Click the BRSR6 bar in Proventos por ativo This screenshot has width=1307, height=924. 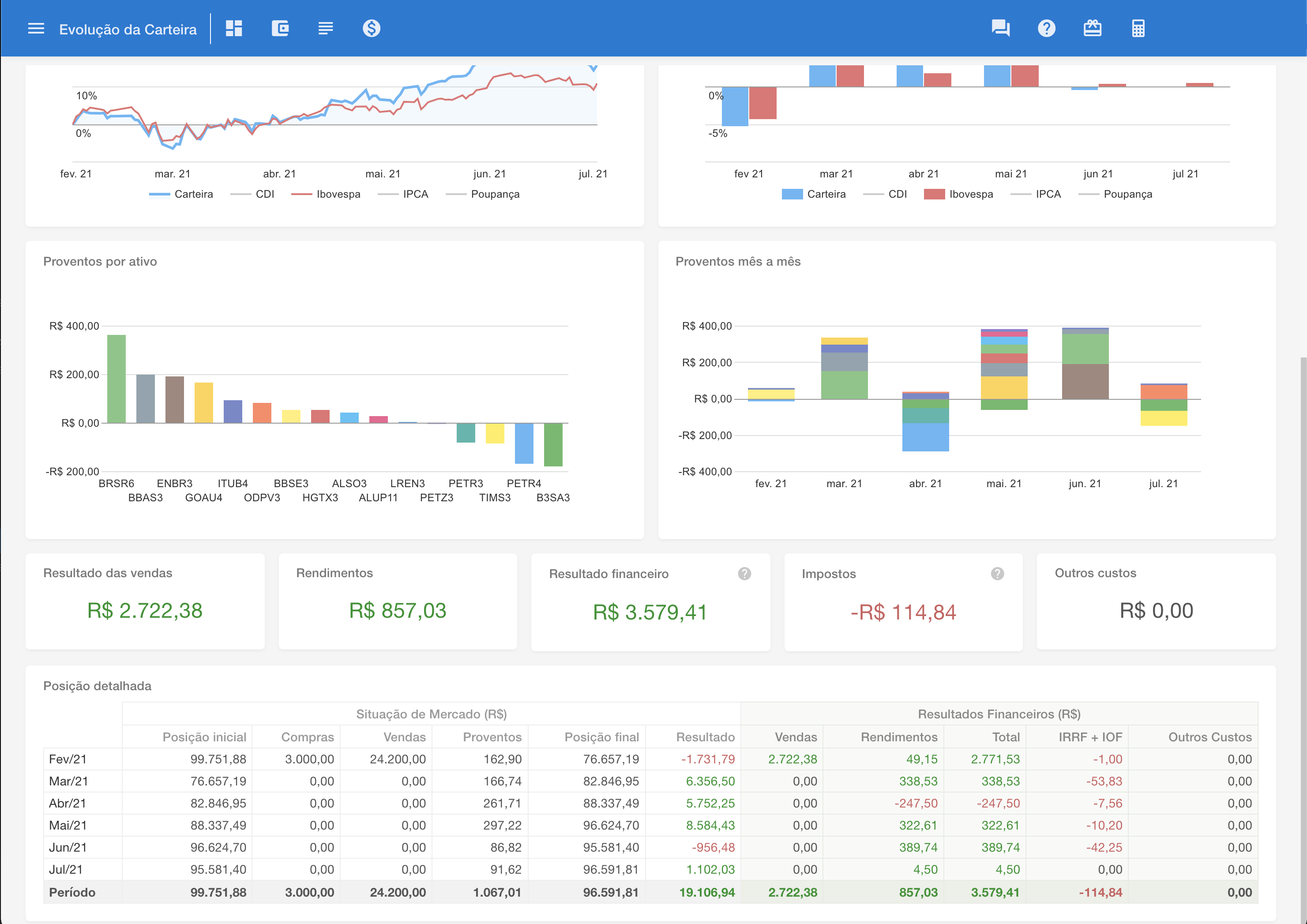(116, 379)
